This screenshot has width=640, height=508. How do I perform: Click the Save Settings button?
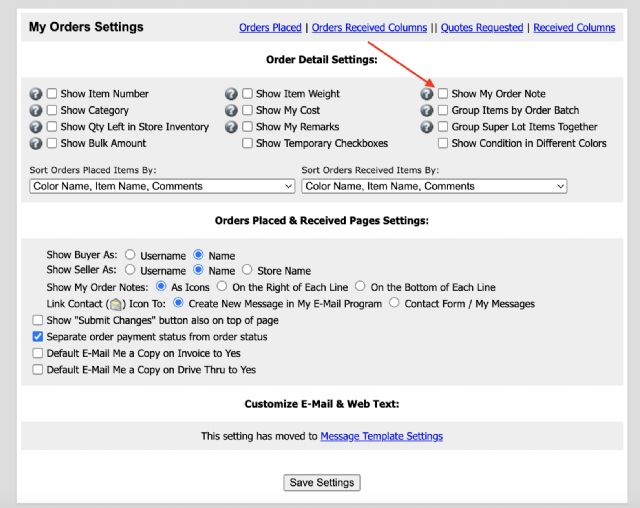321,483
